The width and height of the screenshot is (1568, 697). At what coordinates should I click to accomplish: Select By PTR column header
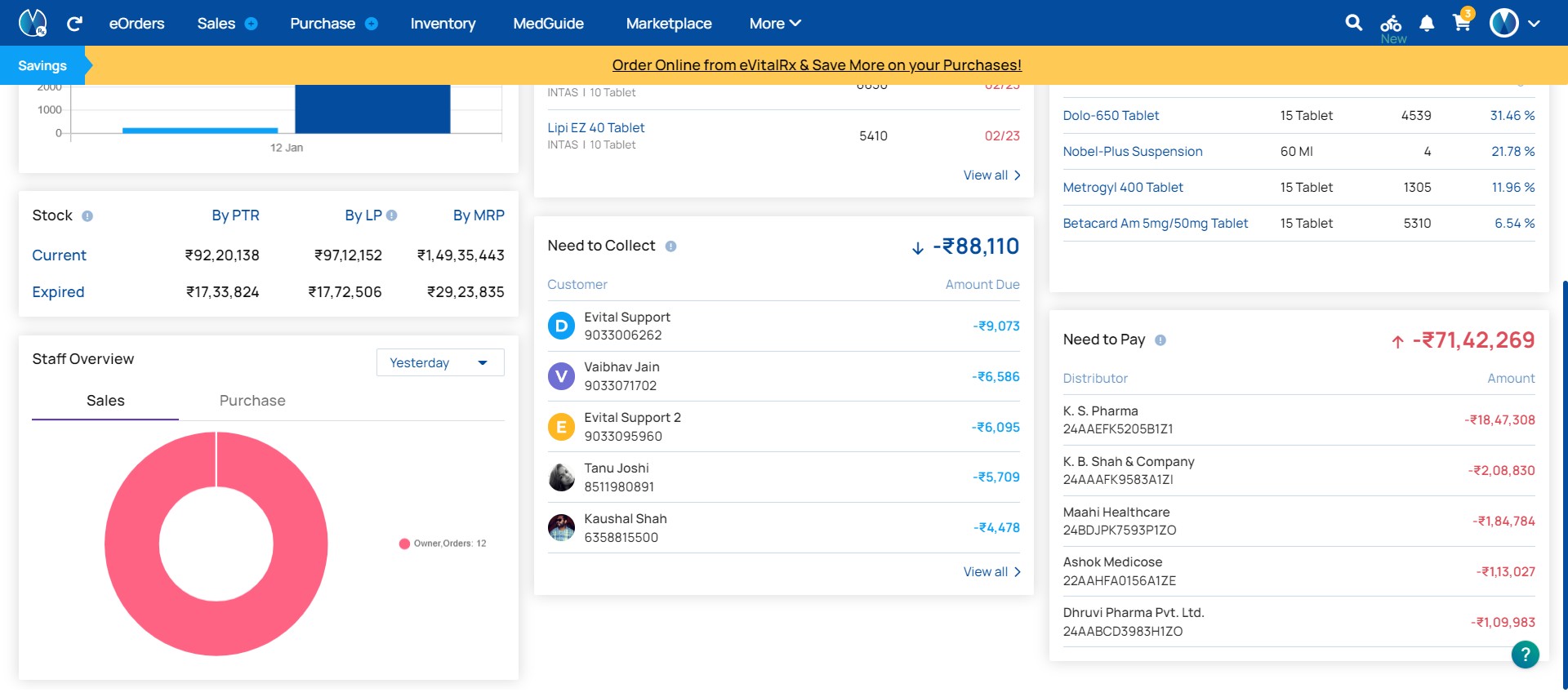(235, 215)
